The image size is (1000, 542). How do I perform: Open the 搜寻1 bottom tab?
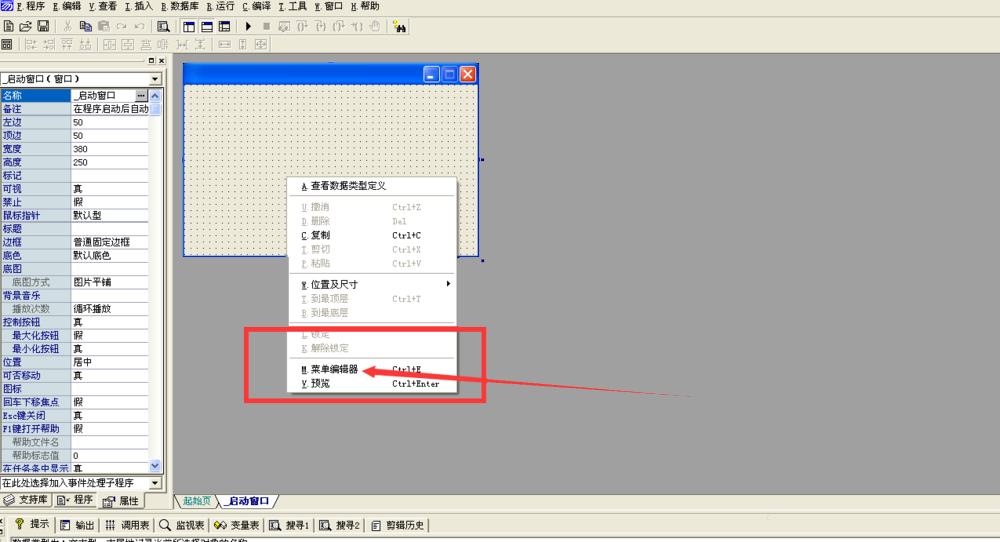click(x=289, y=525)
